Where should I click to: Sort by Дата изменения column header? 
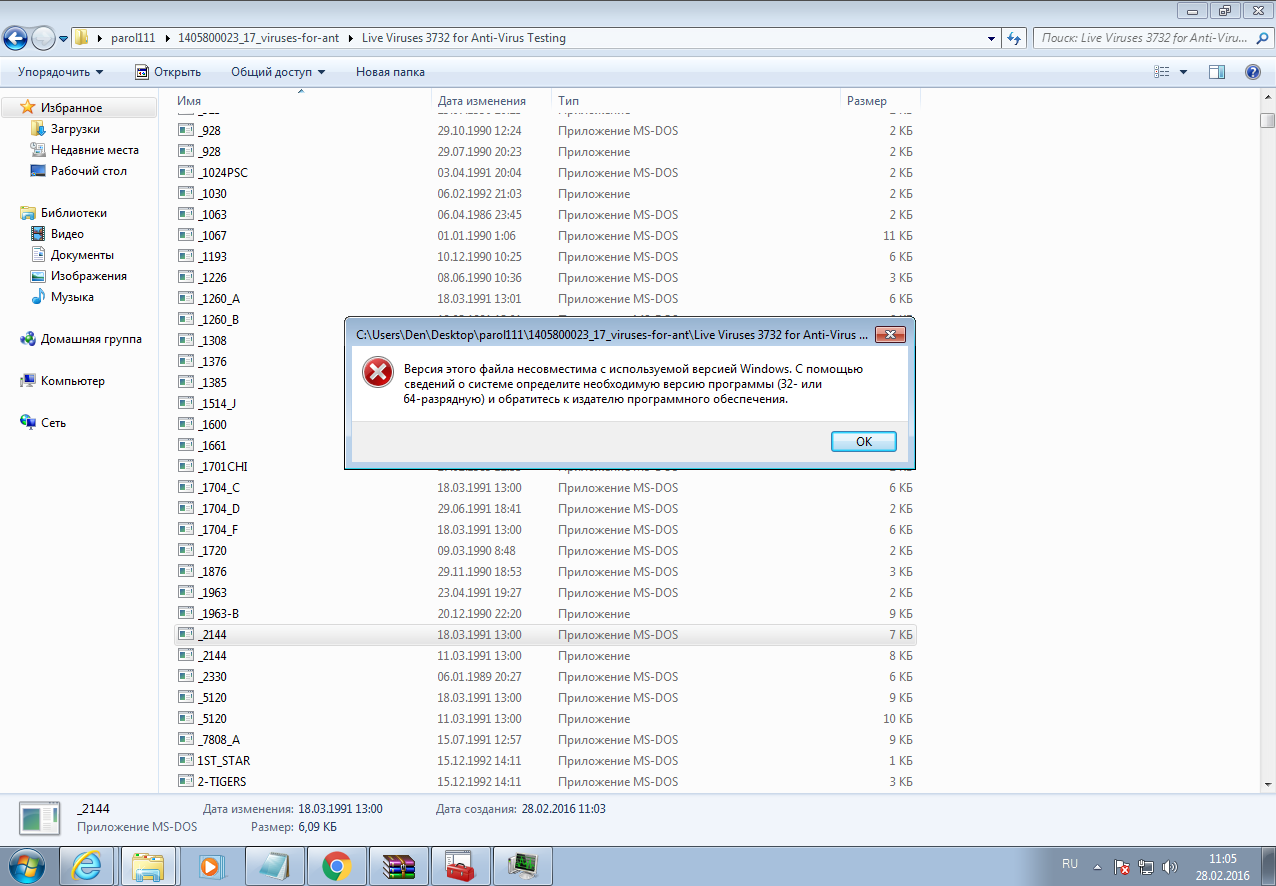[x=492, y=101]
